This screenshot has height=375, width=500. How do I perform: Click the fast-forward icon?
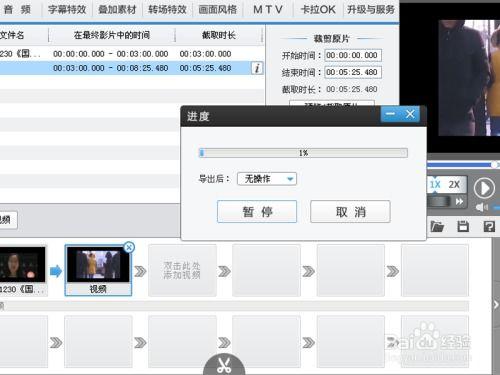(459, 201)
